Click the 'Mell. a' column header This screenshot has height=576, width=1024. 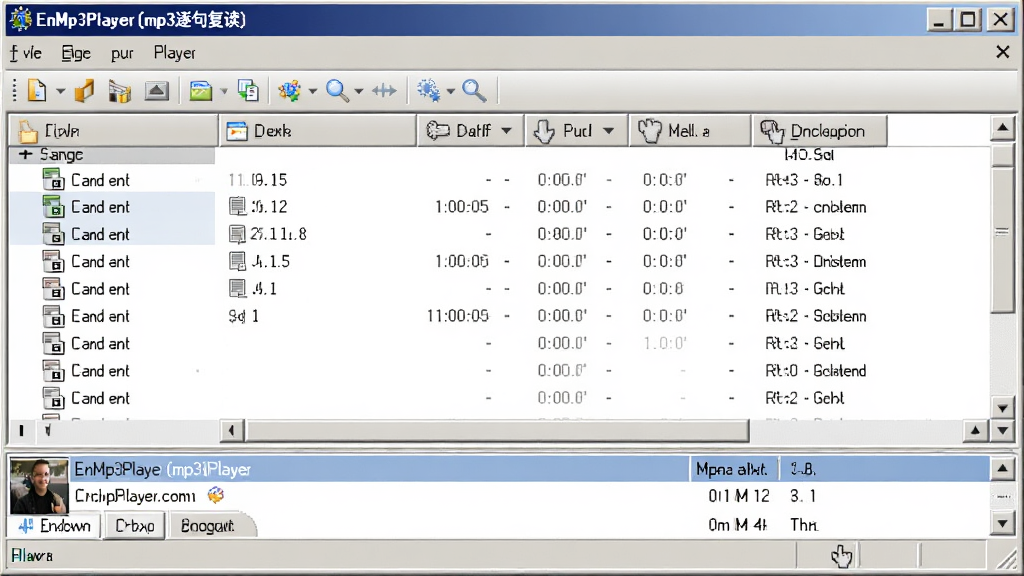[690, 131]
